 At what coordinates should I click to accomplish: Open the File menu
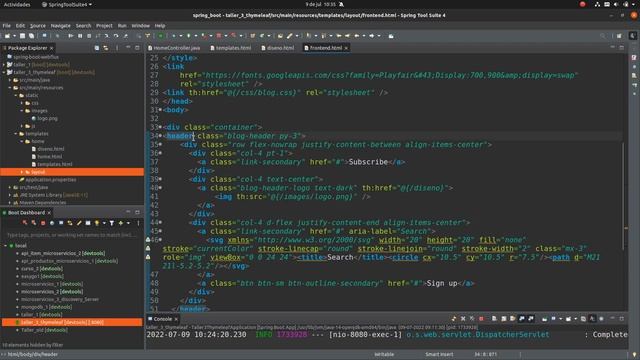[x=7, y=26]
